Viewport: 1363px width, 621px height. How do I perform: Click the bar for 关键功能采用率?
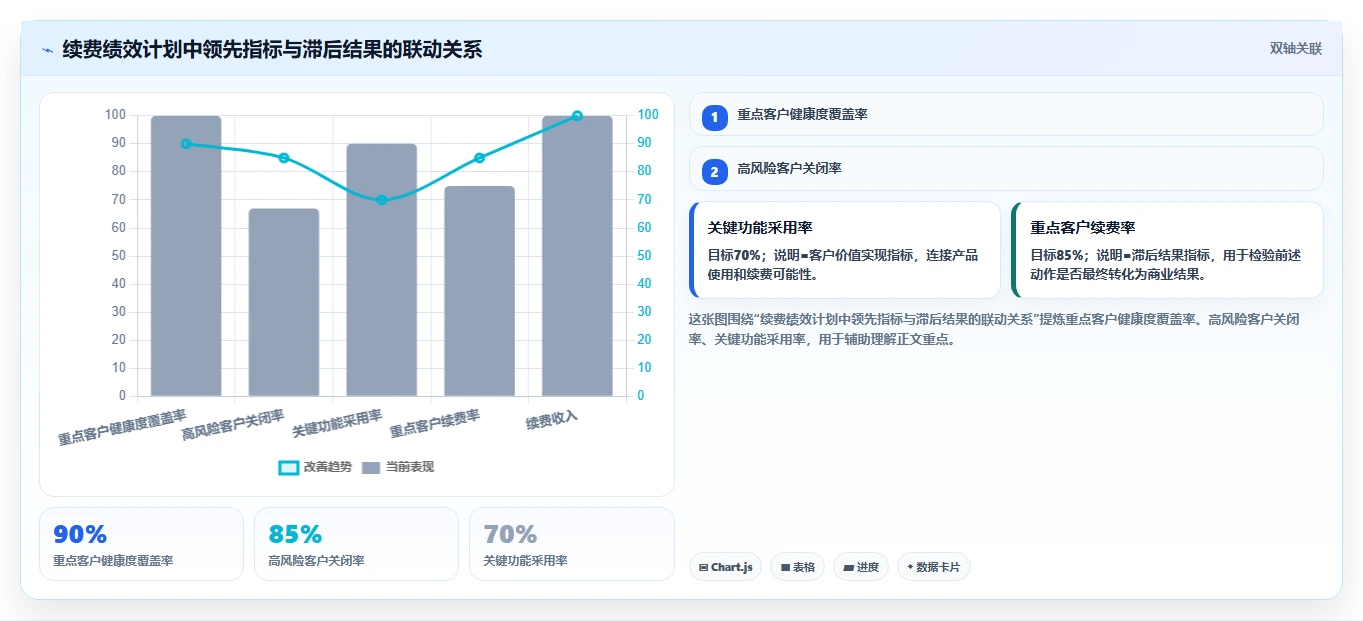pyautogui.click(x=382, y=270)
